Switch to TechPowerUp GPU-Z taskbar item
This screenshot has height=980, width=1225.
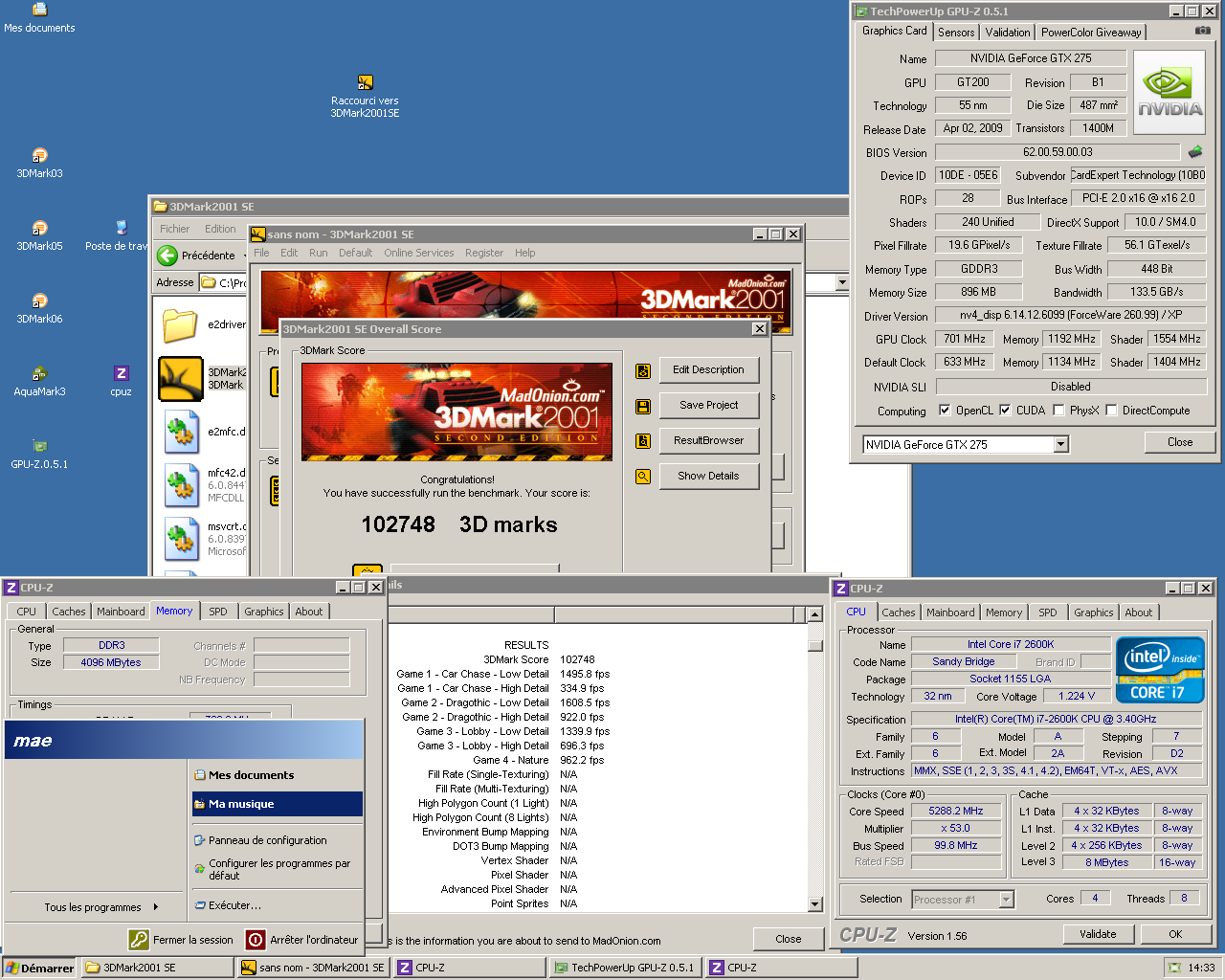(625, 968)
